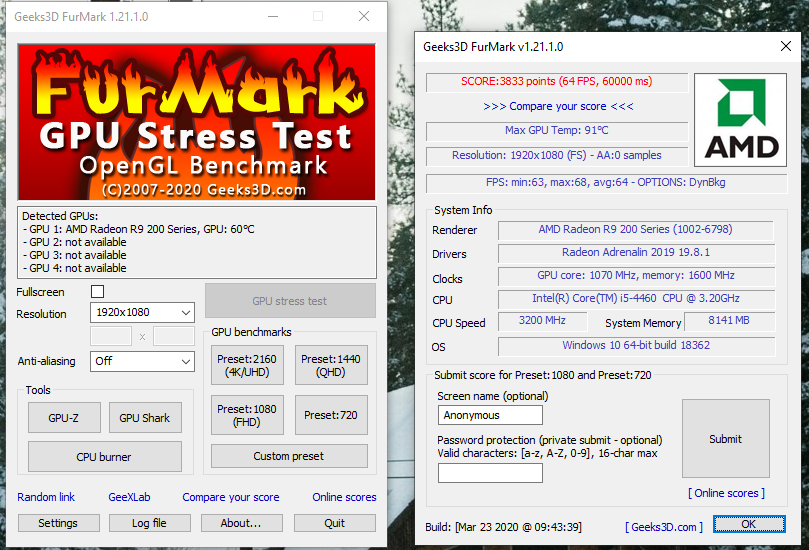Open Compare your score link in main window
809x550 pixels.
231,497
